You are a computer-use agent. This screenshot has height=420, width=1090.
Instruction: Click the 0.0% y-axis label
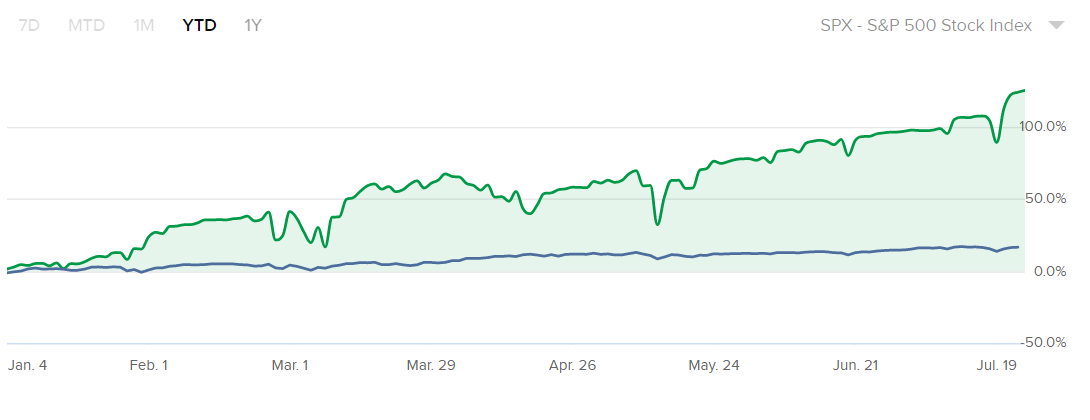1050,271
